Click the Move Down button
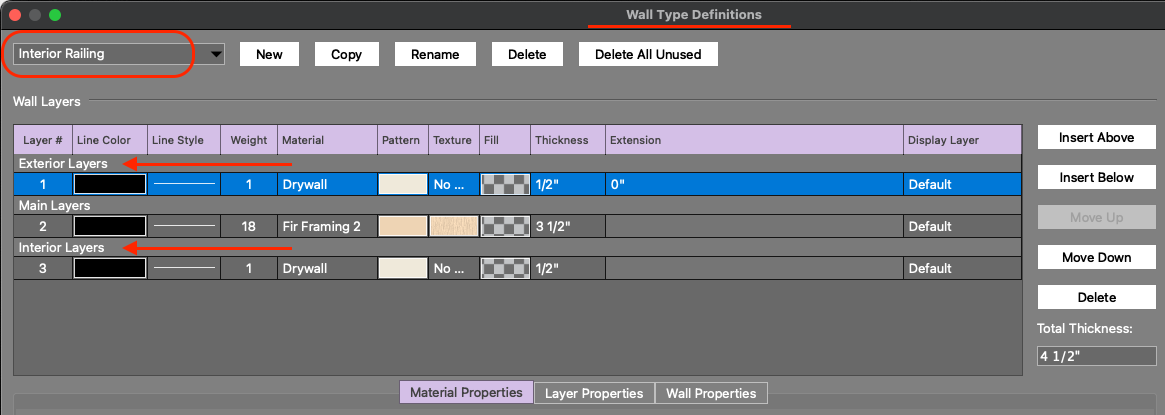Image resolution: width=1165 pixels, height=415 pixels. click(1096, 257)
